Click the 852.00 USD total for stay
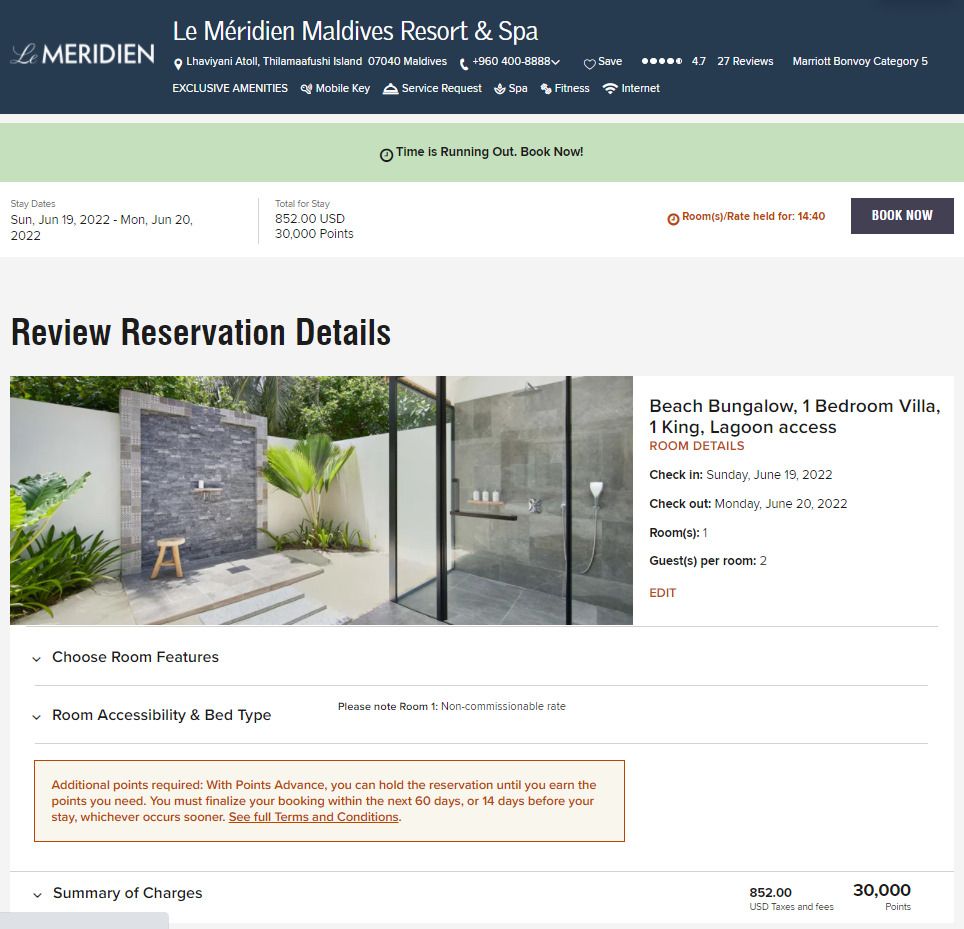 click(x=310, y=219)
